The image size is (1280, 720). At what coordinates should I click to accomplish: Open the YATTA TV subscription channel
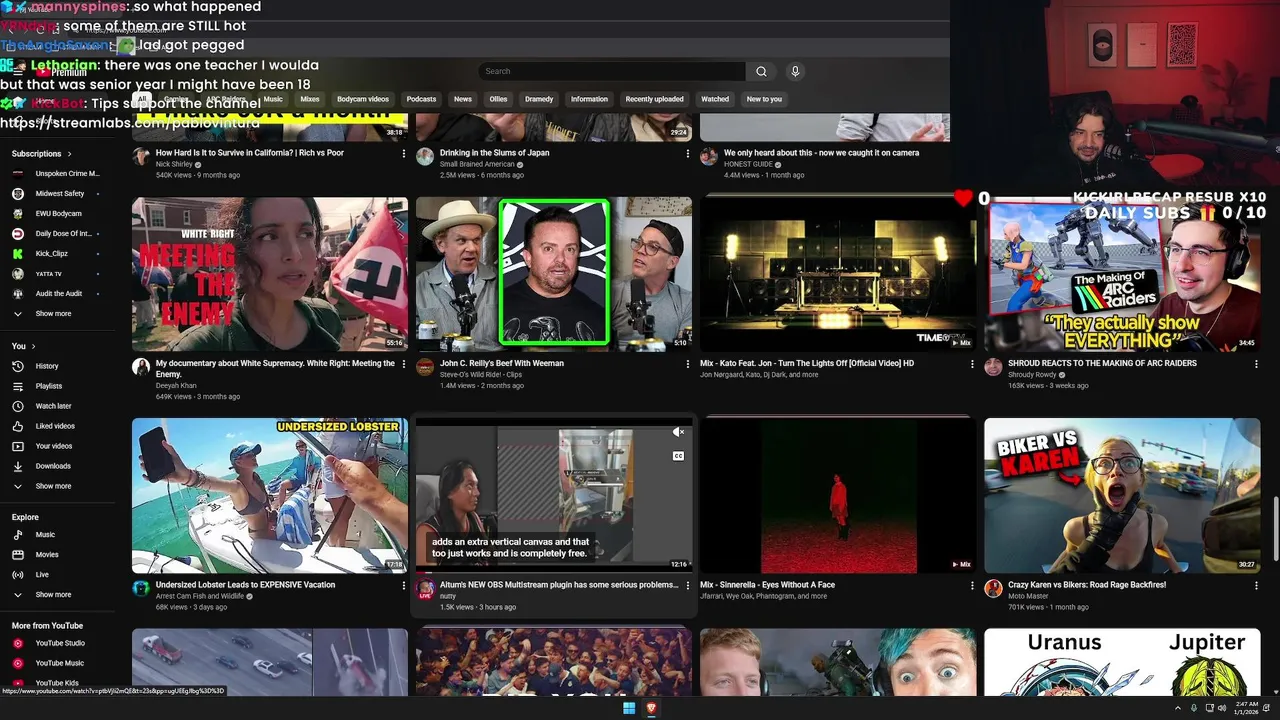tap(49, 274)
